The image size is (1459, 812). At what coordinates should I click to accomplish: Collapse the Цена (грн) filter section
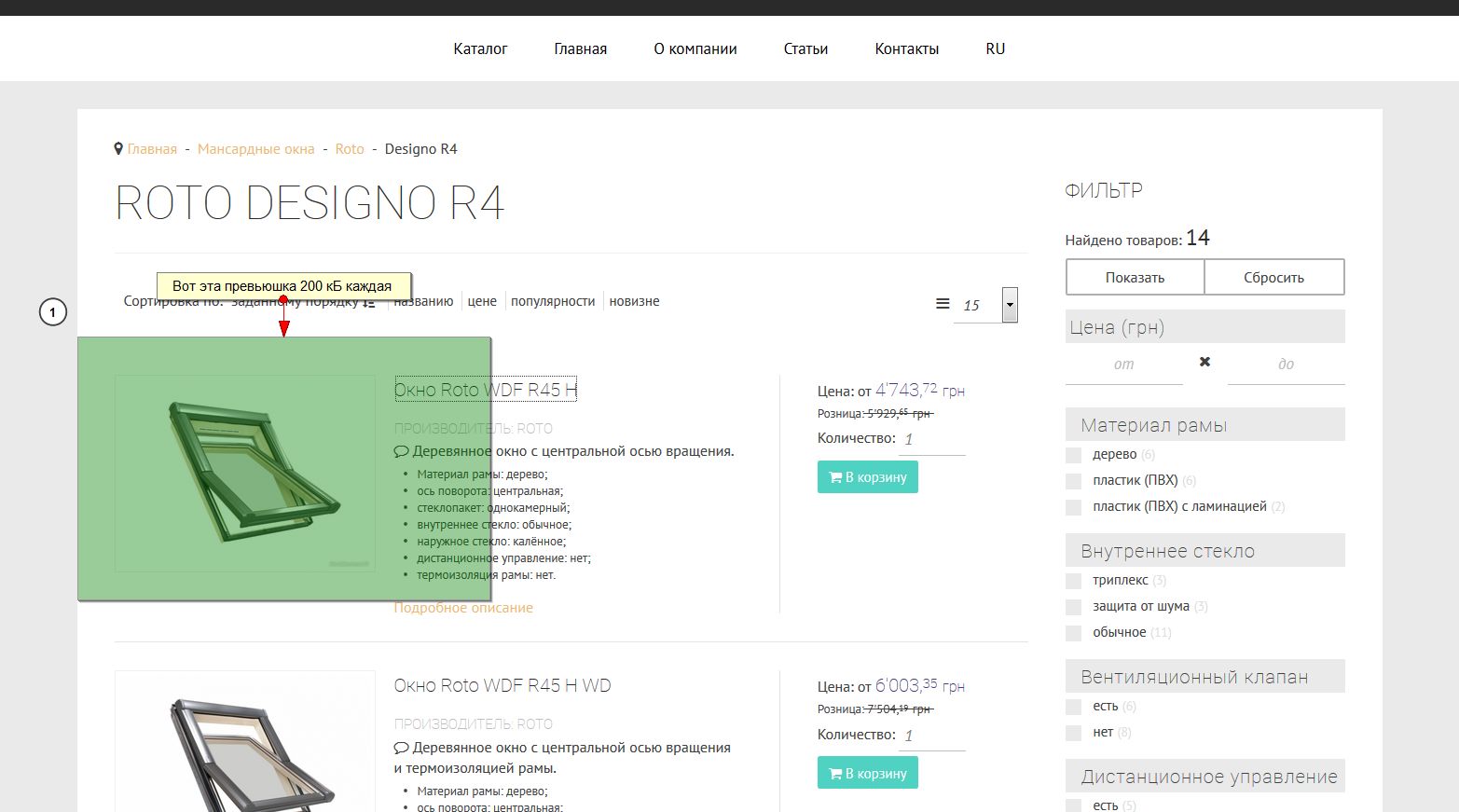pos(1204,327)
